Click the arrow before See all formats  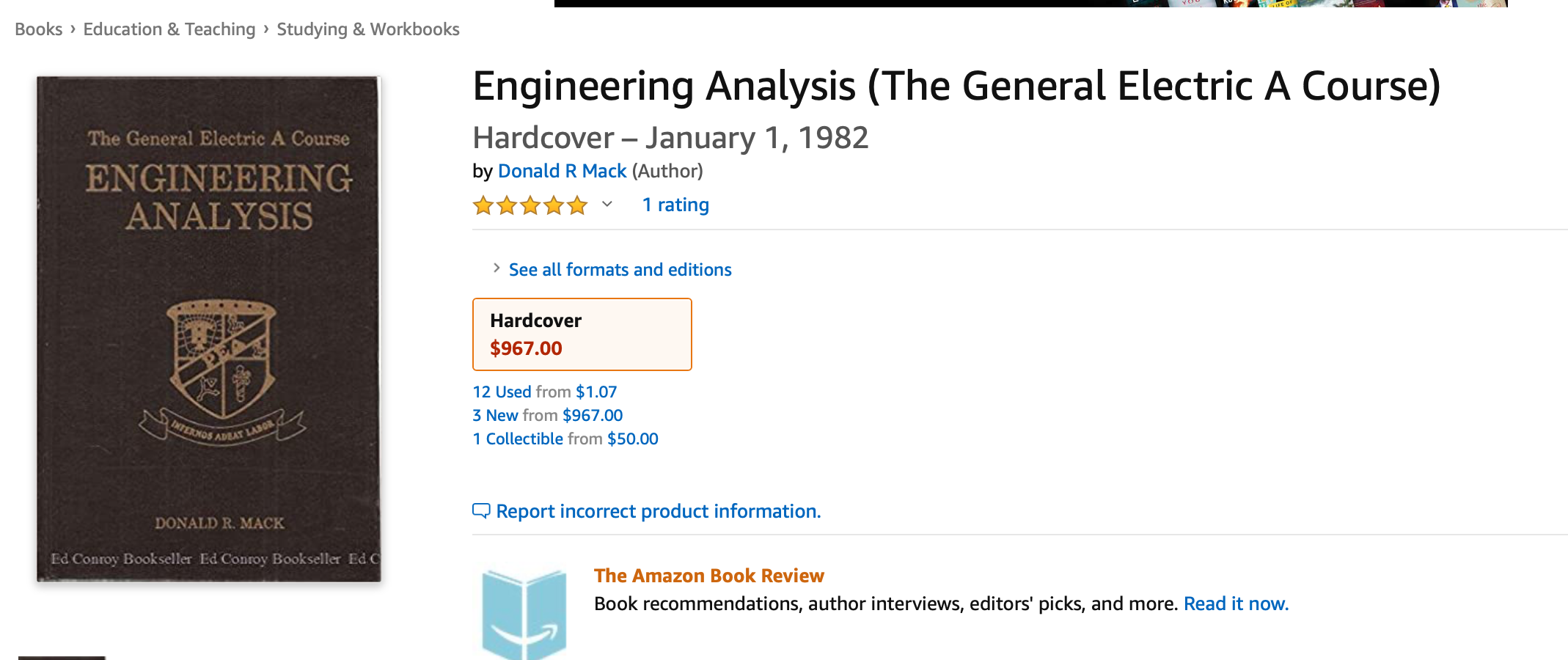[496, 268]
